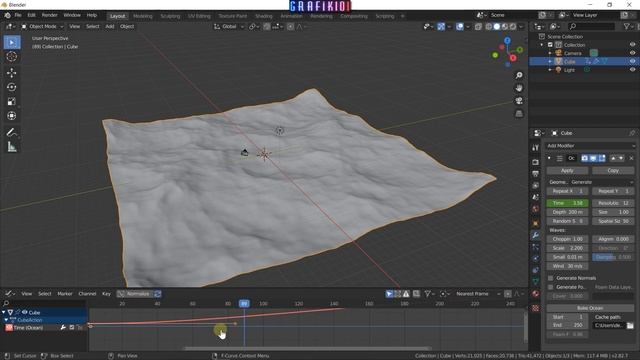Click the outliner search field

coord(591,27)
